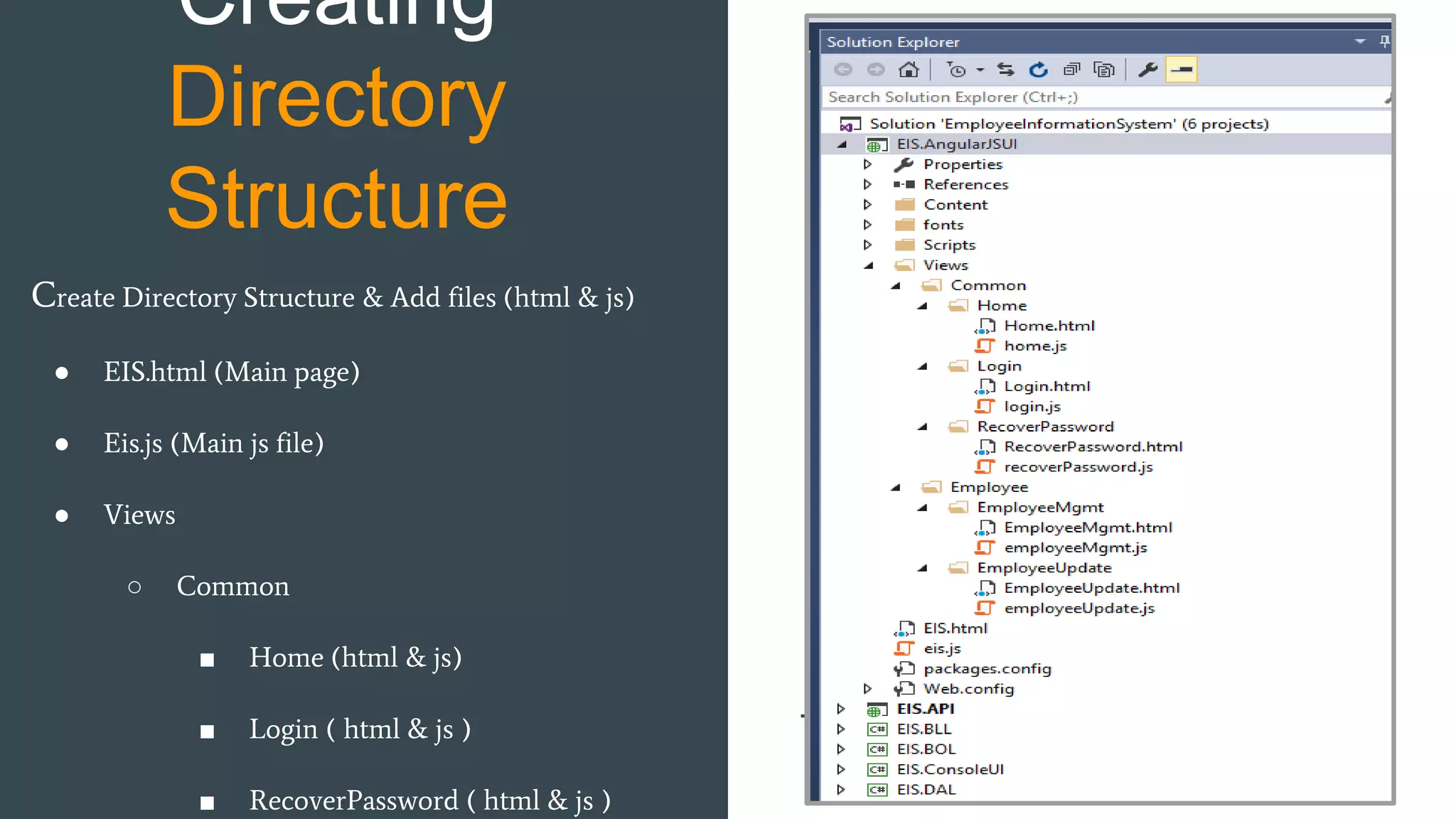This screenshot has height=819, width=1456.
Task: Select Solution 'EmployeeInformationSystem' node
Action: (x=1069, y=124)
